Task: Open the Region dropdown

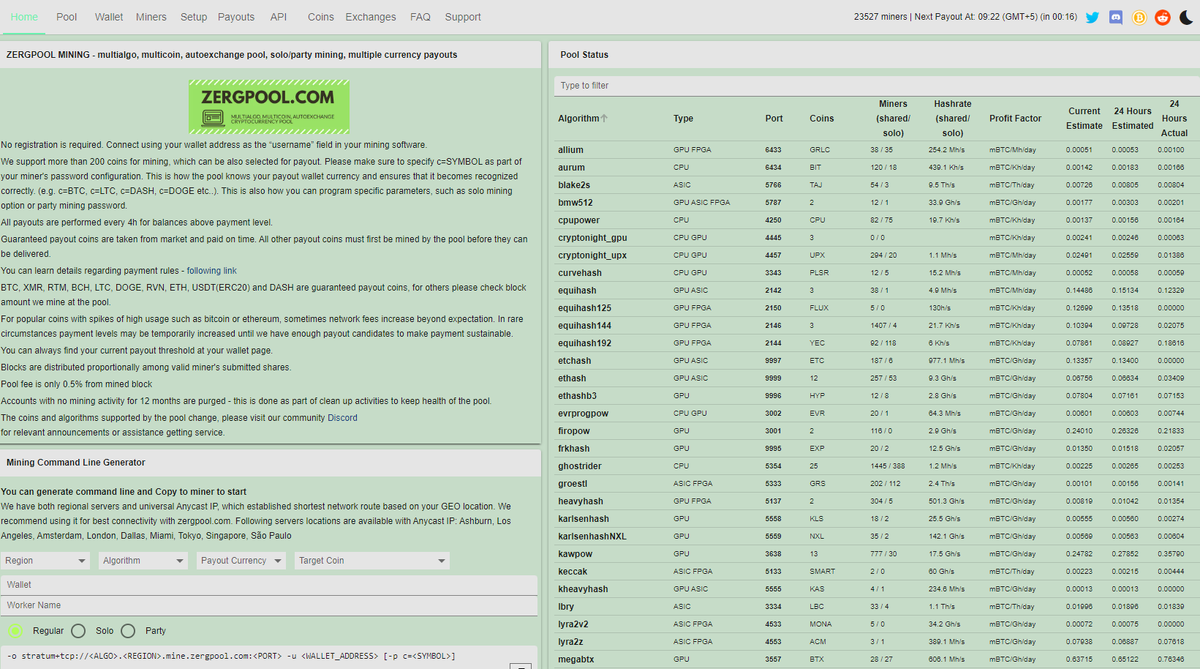Action: (45, 561)
